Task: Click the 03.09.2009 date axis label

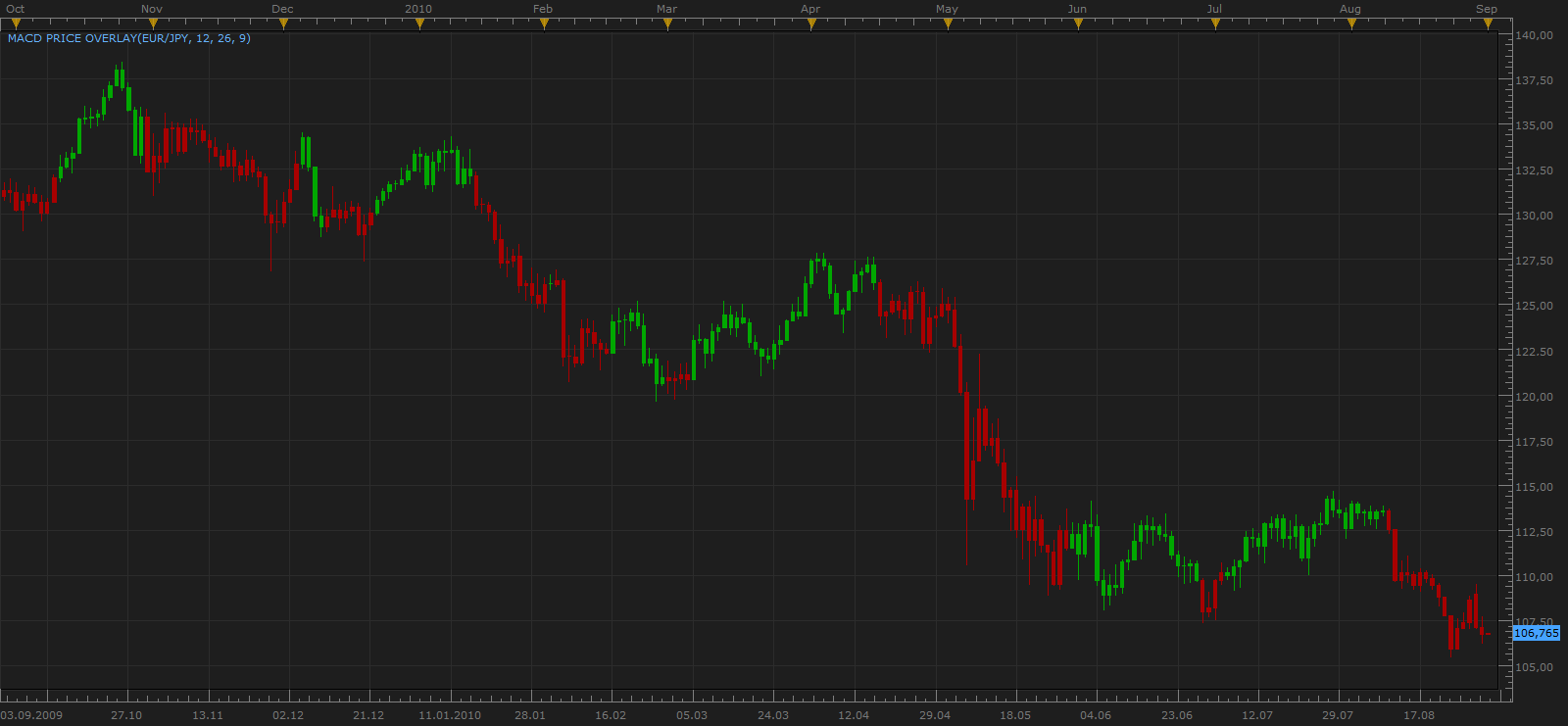Action: pos(31,715)
